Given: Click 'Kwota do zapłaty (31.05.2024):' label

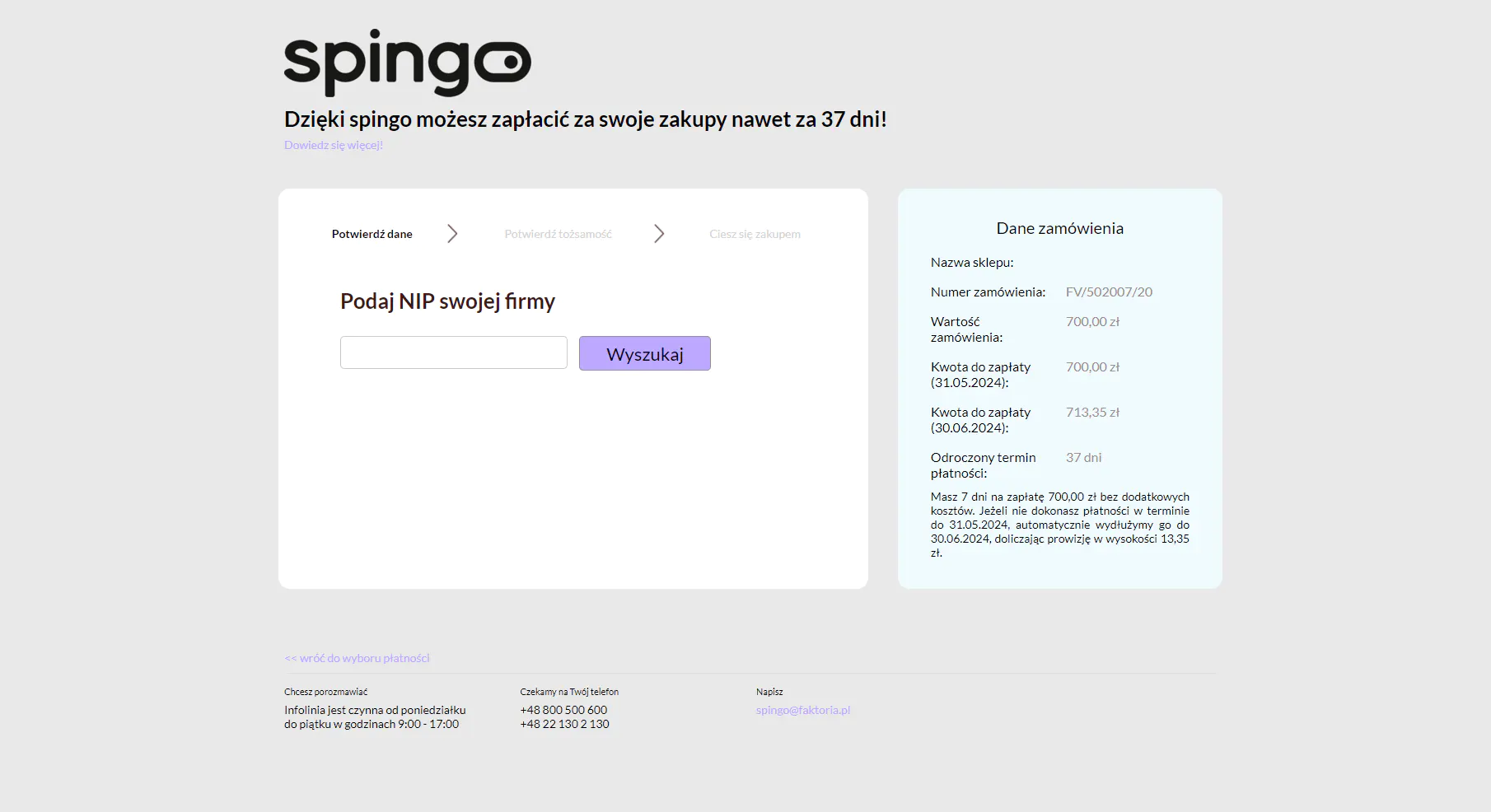Looking at the screenshot, I should (981, 375).
